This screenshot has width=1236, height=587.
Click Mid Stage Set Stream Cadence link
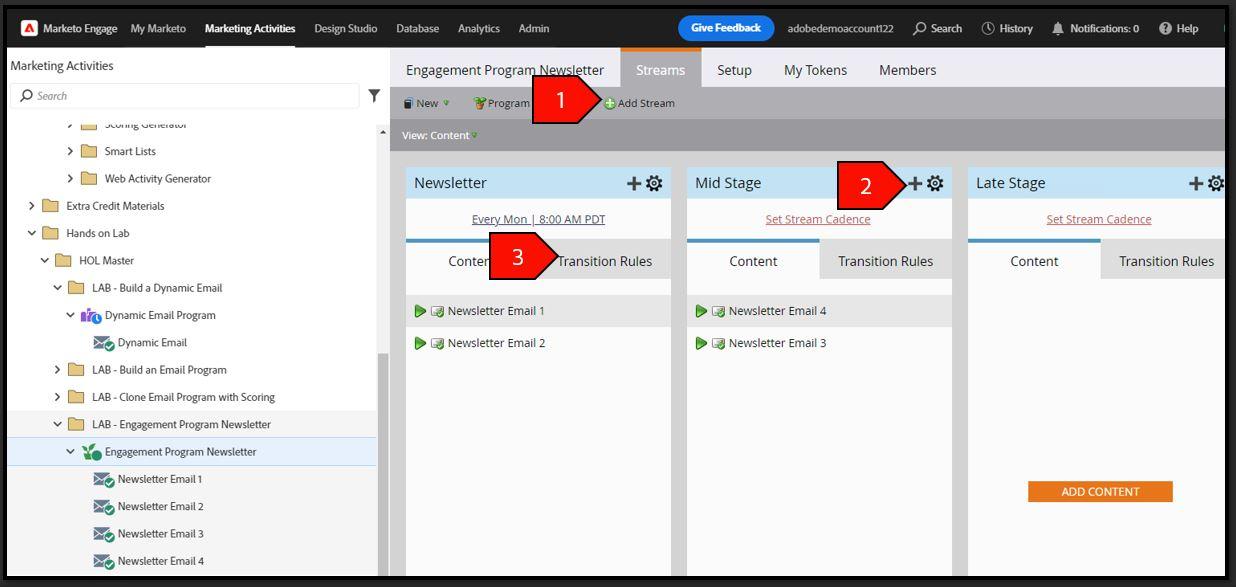818,219
